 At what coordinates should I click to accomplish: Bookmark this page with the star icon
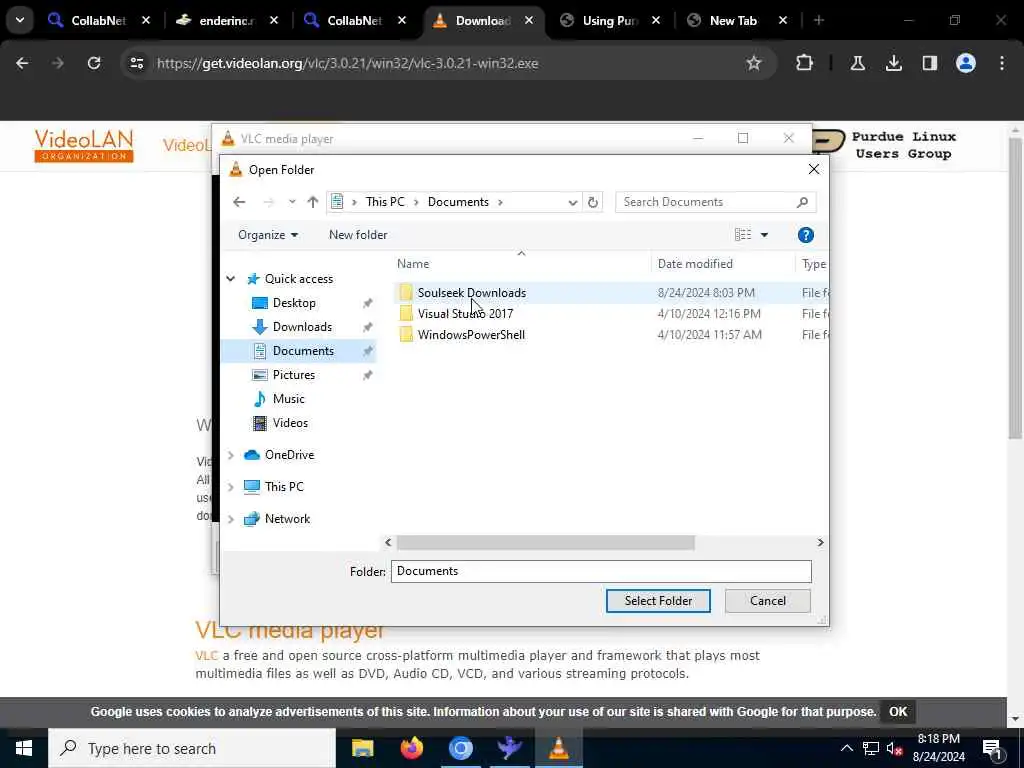(x=754, y=63)
